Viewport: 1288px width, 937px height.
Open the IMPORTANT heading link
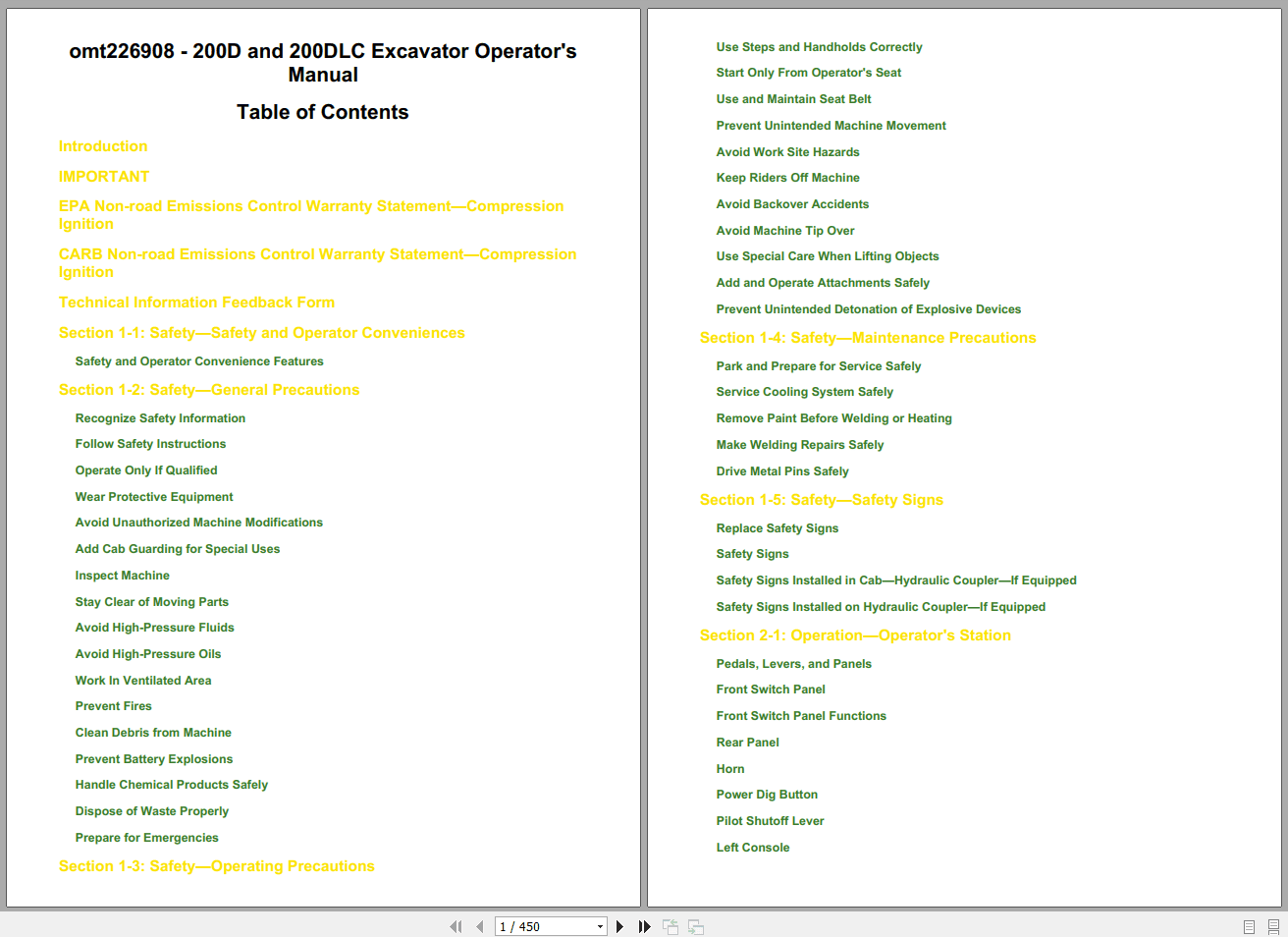[x=104, y=177]
